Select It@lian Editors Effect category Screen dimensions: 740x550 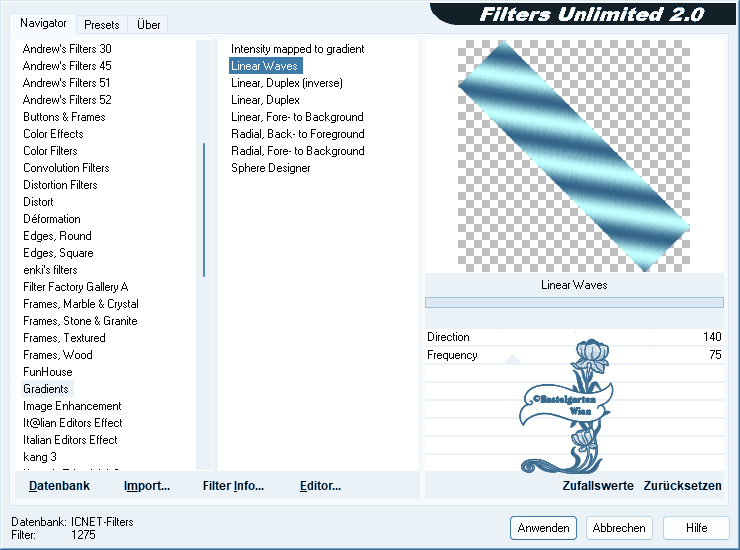pyautogui.click(x=73, y=423)
